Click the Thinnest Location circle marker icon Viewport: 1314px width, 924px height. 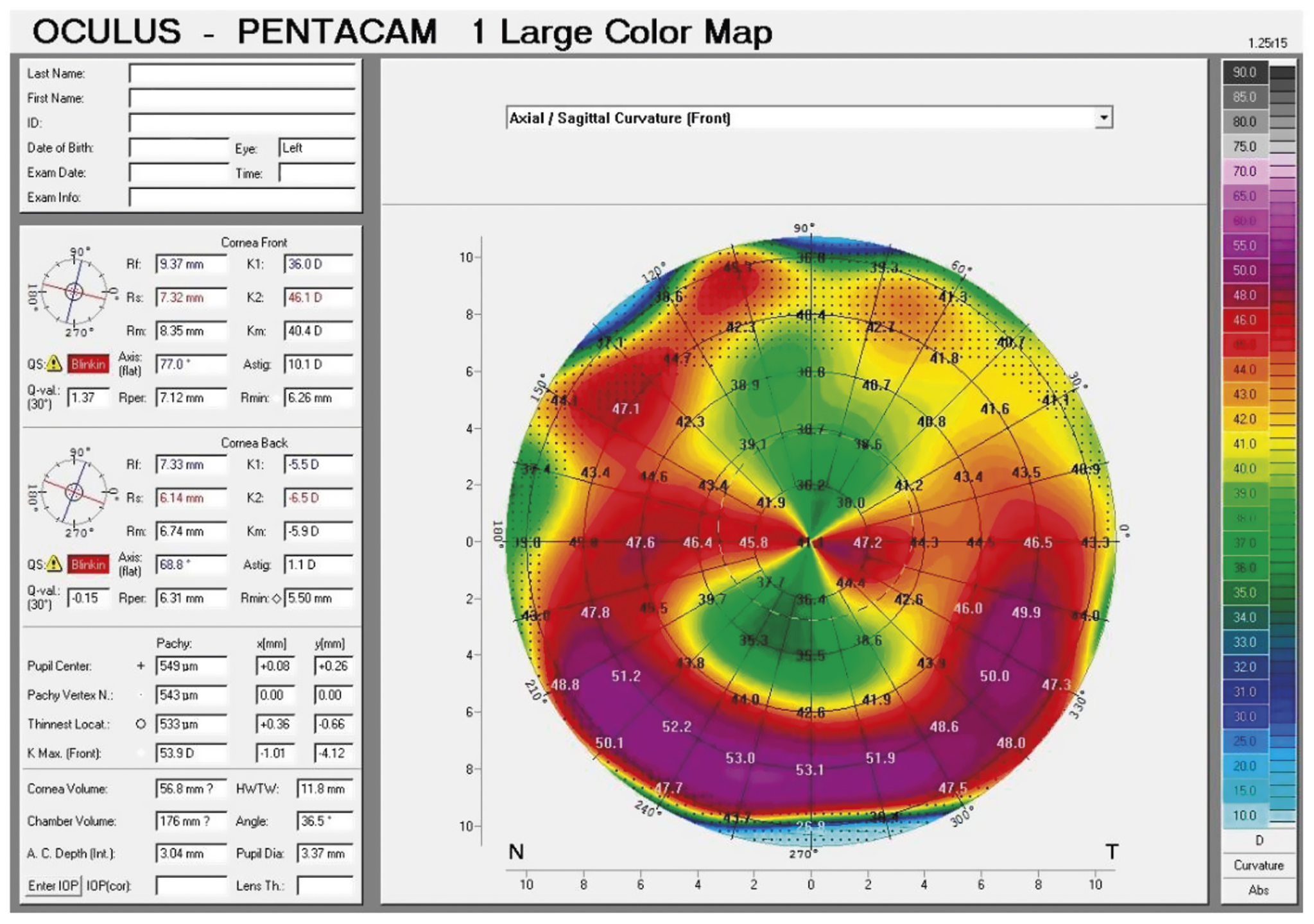pos(141,724)
